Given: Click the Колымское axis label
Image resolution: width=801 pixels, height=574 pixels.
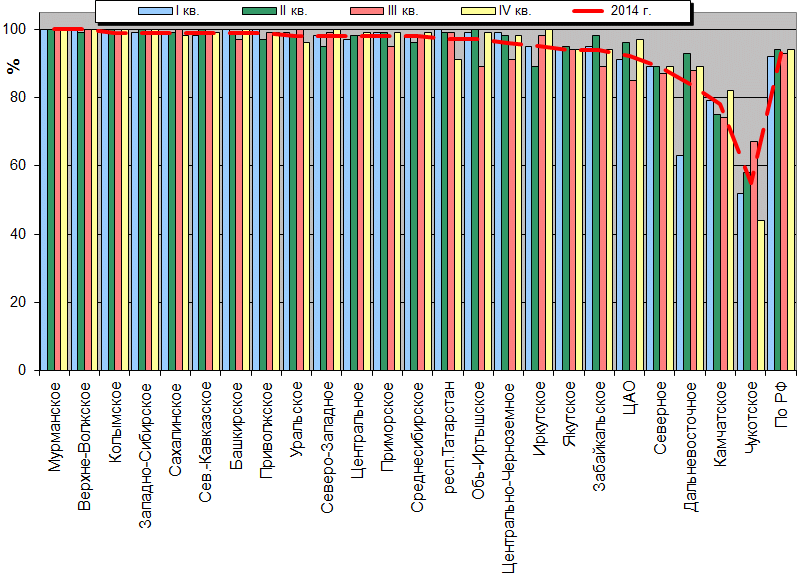Looking at the screenshot, I should point(115,422).
